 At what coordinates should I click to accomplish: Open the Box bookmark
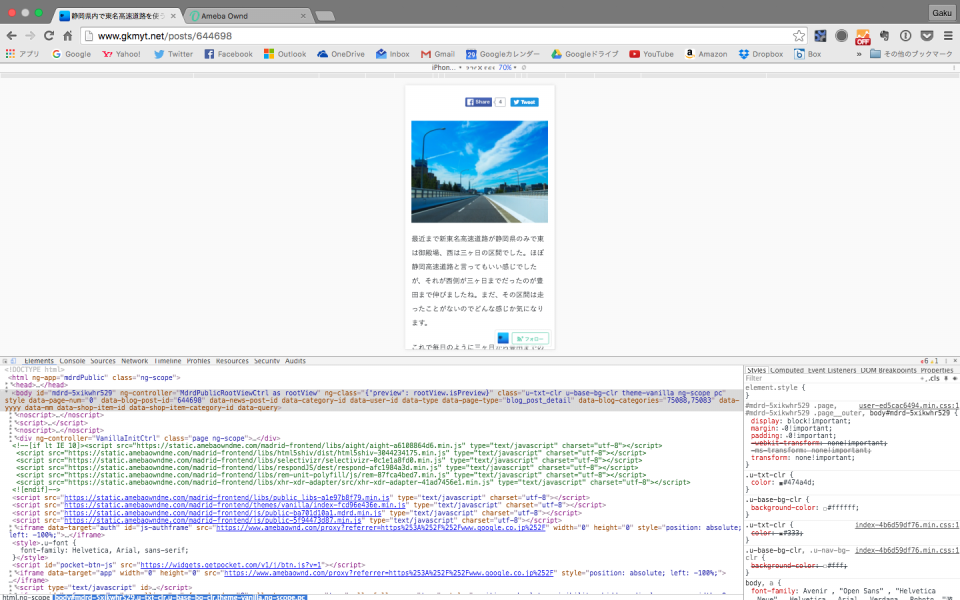808,54
